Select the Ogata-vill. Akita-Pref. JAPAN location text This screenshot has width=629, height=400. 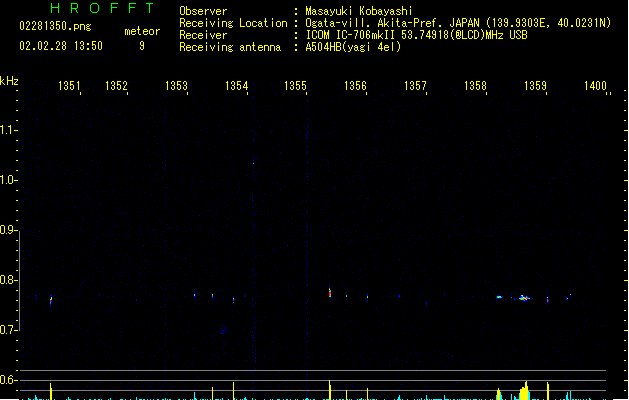tap(458, 23)
